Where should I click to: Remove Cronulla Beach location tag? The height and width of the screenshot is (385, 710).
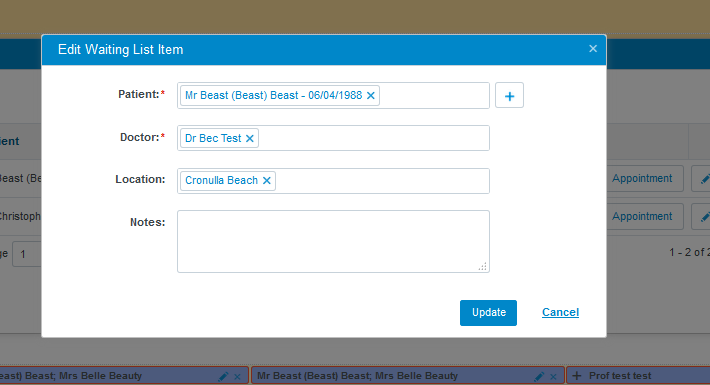click(x=267, y=181)
